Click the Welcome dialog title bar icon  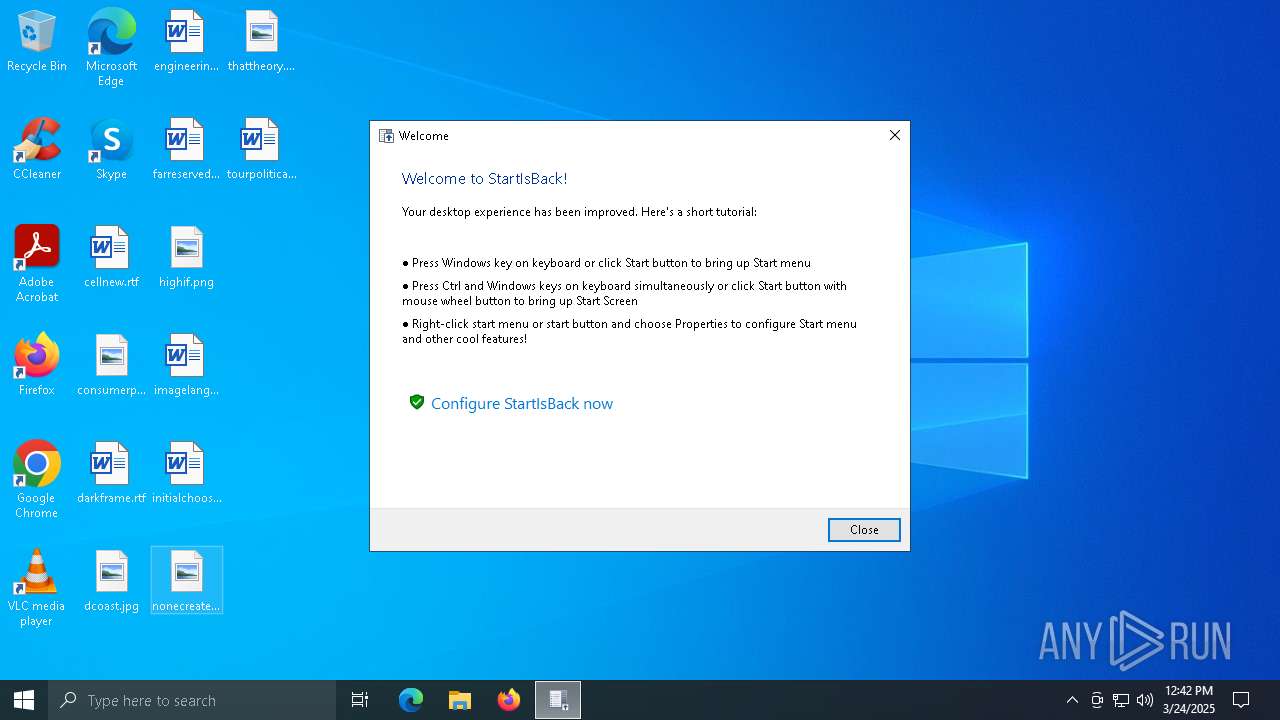tap(386, 136)
